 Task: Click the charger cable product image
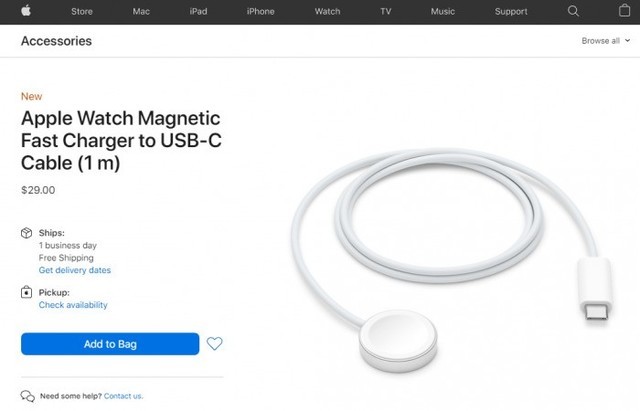[453, 260]
